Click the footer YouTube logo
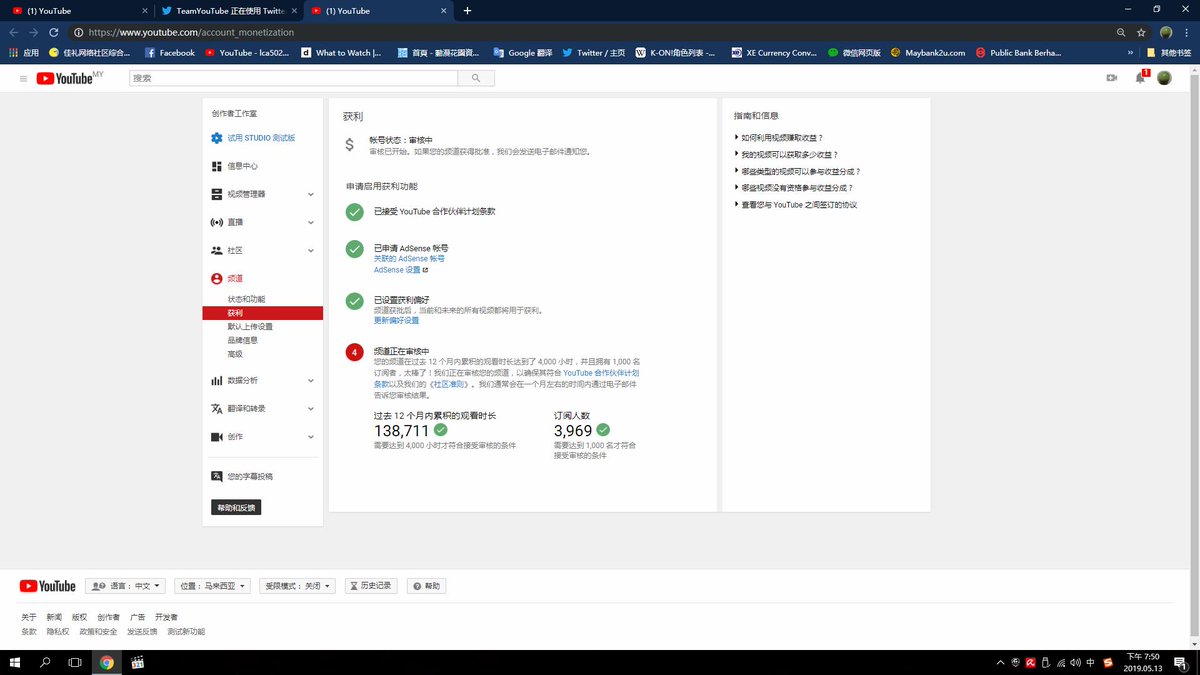 pyautogui.click(x=48, y=586)
